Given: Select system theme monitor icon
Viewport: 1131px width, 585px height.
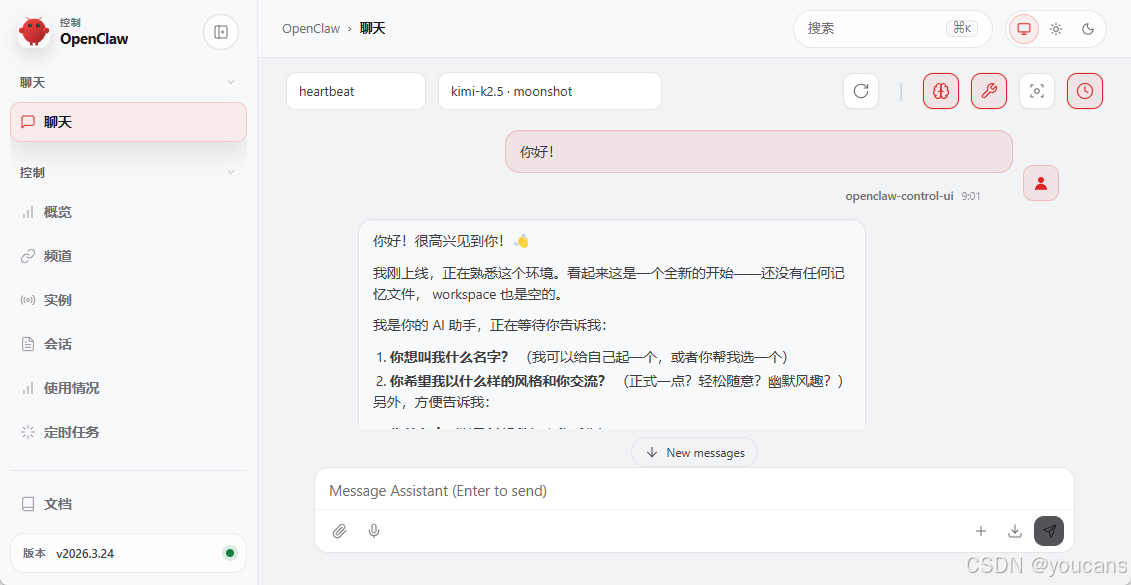Looking at the screenshot, I should 1022,29.
